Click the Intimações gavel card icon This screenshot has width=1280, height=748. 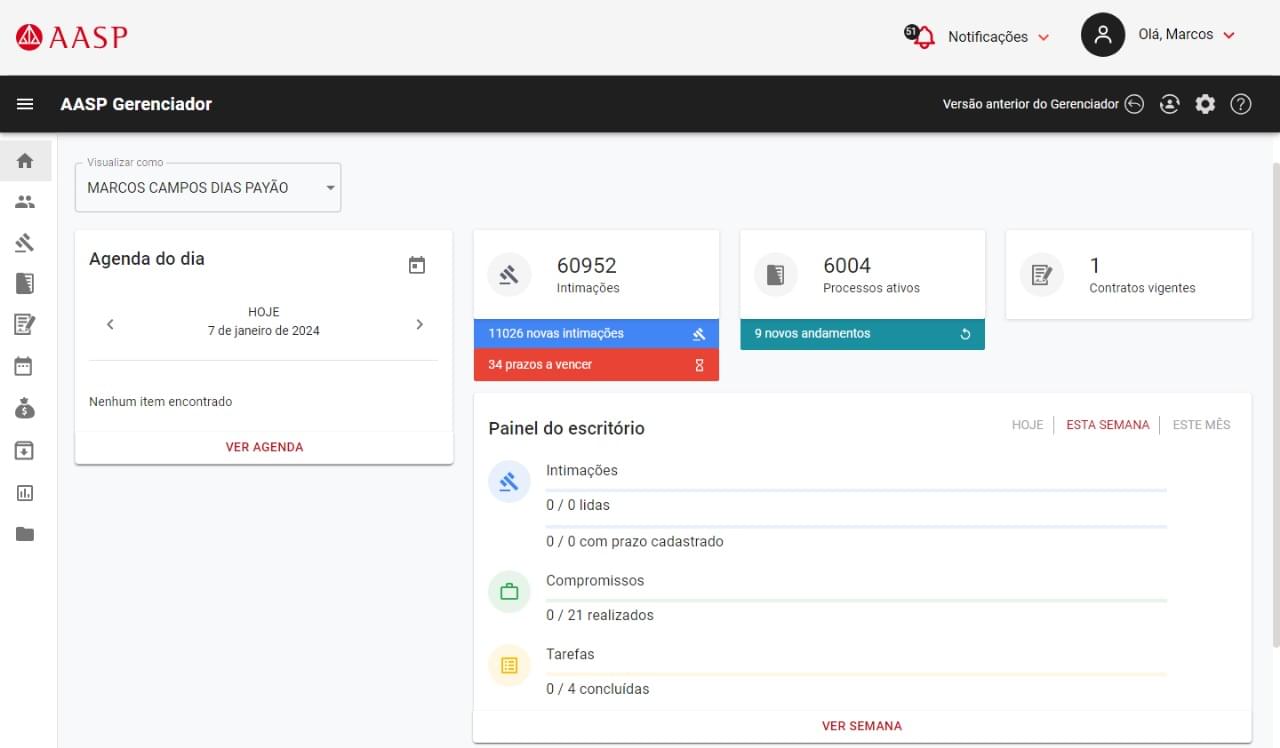point(509,275)
